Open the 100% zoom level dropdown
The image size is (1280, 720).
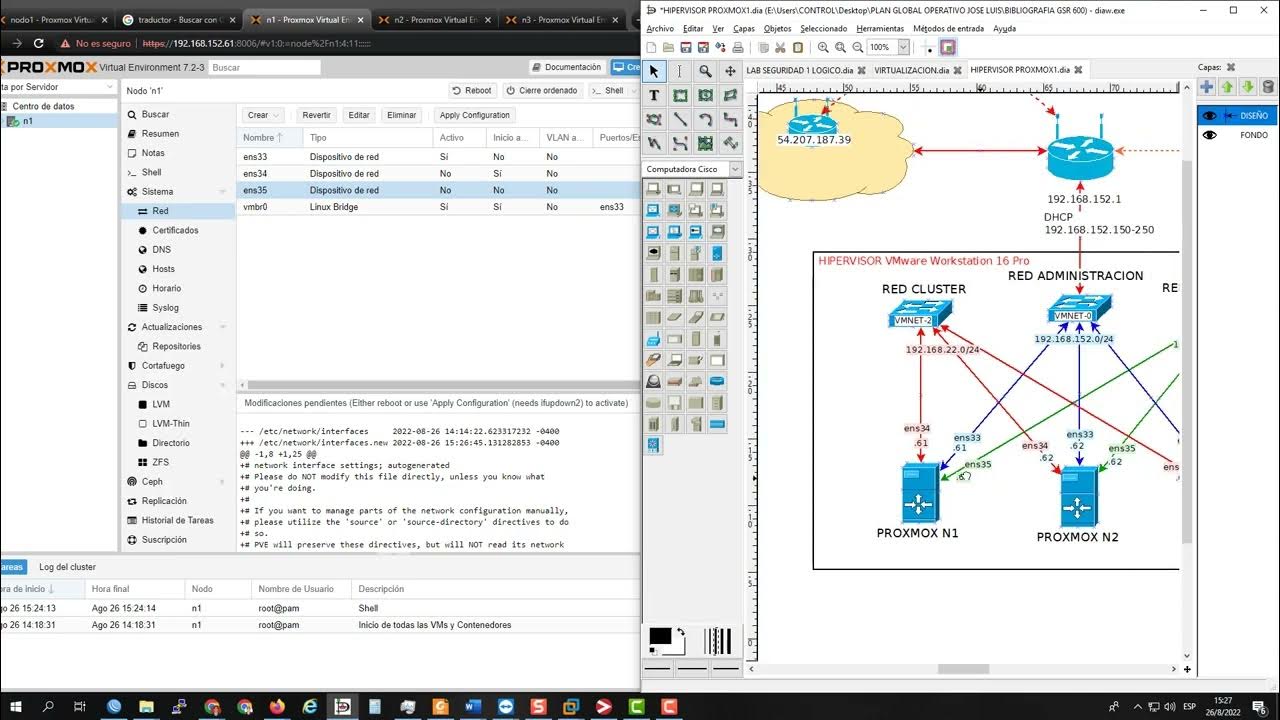[x=904, y=47]
